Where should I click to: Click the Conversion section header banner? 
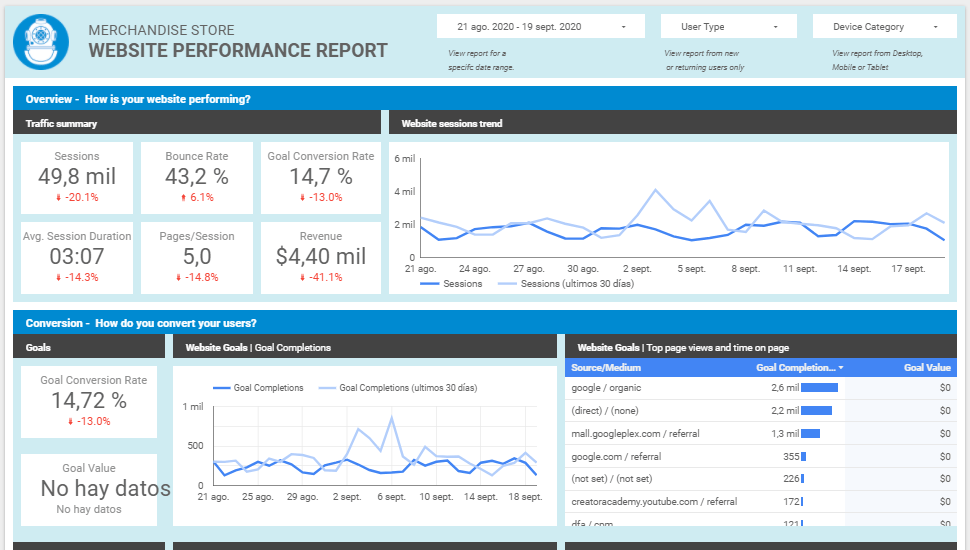coord(484,323)
